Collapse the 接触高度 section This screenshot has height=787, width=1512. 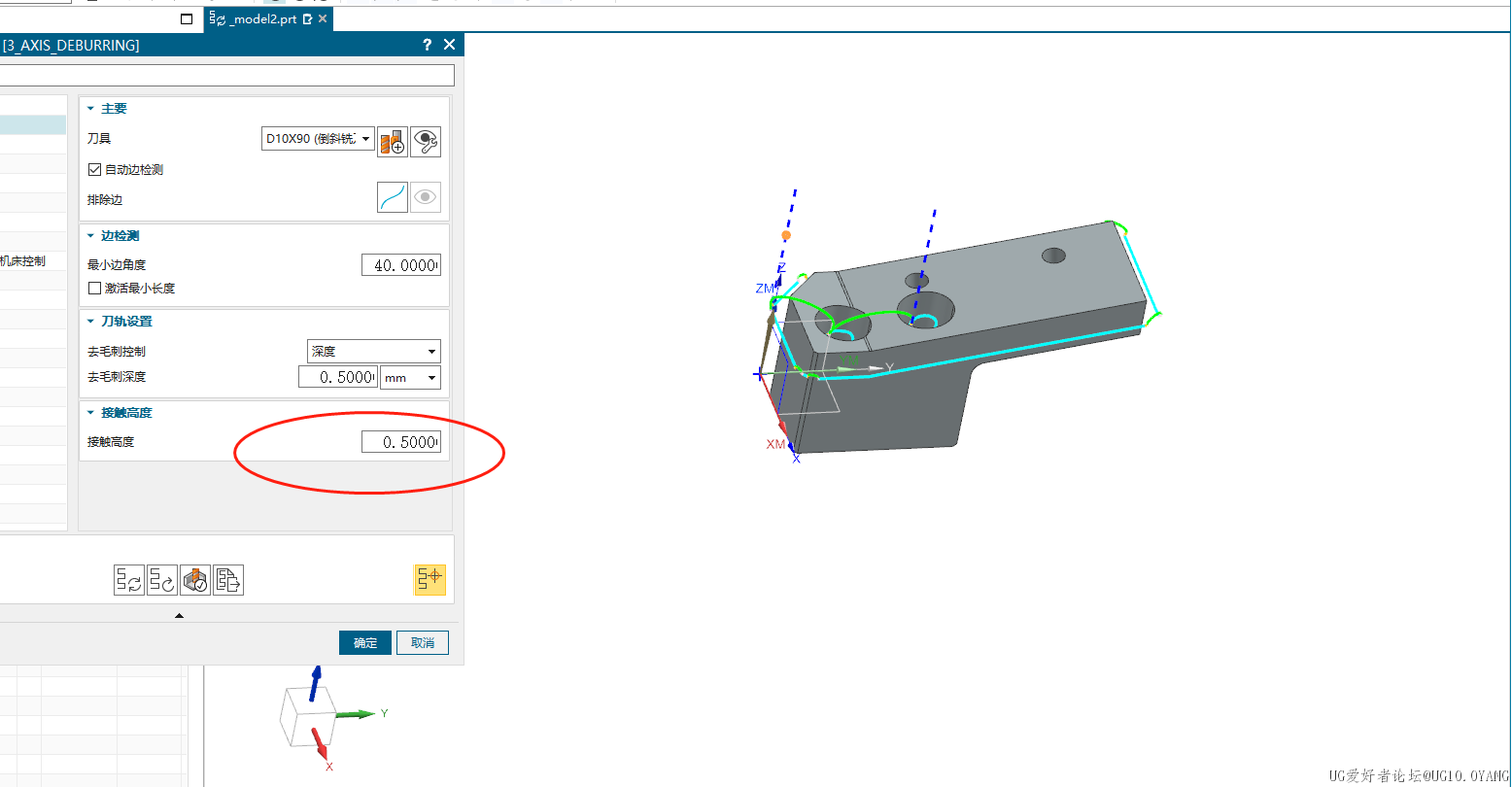[x=91, y=413]
